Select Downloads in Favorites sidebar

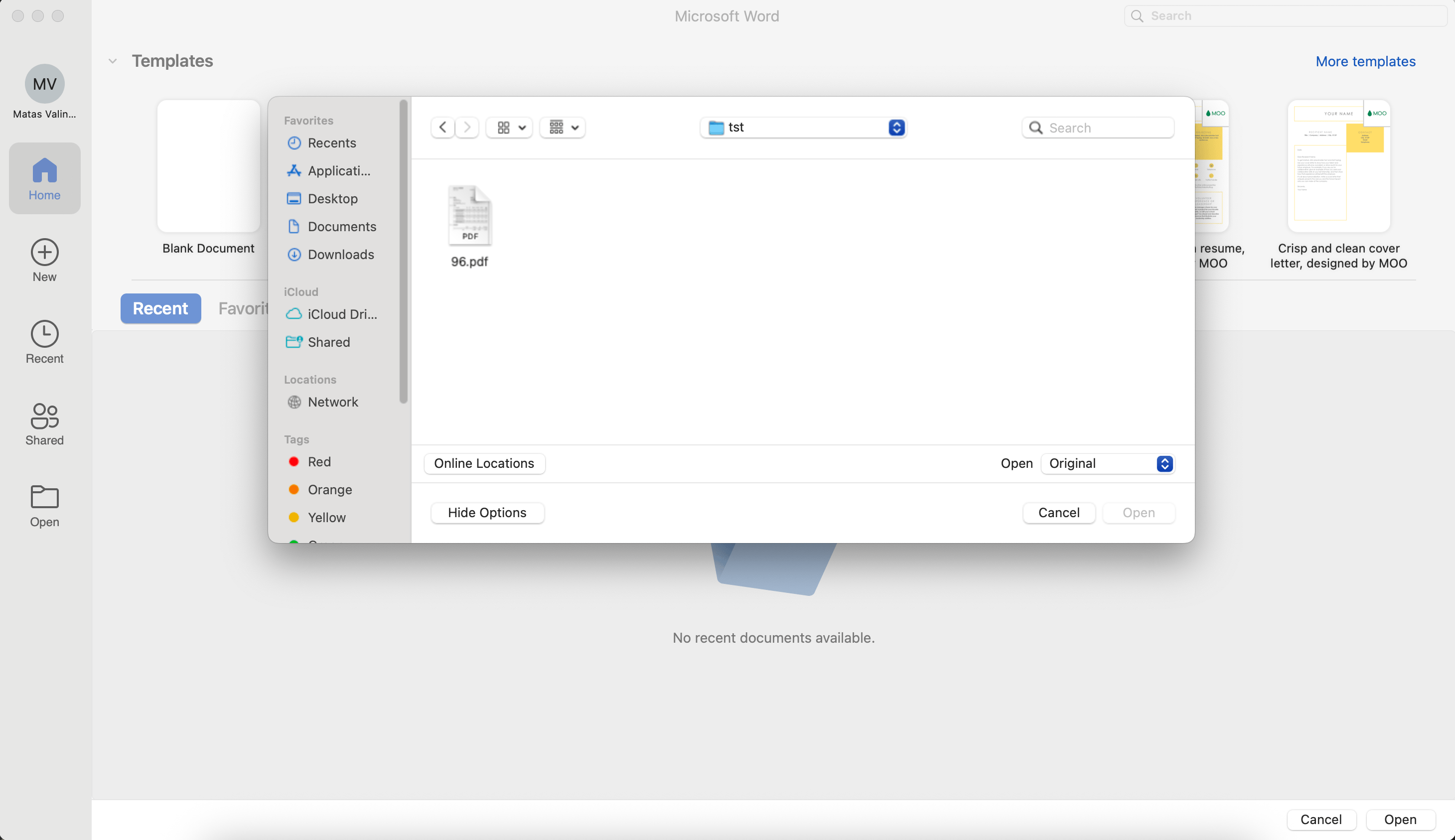click(x=332, y=255)
